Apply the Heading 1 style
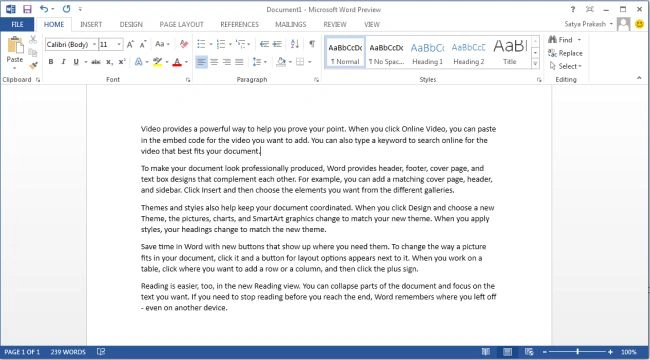 point(427,52)
